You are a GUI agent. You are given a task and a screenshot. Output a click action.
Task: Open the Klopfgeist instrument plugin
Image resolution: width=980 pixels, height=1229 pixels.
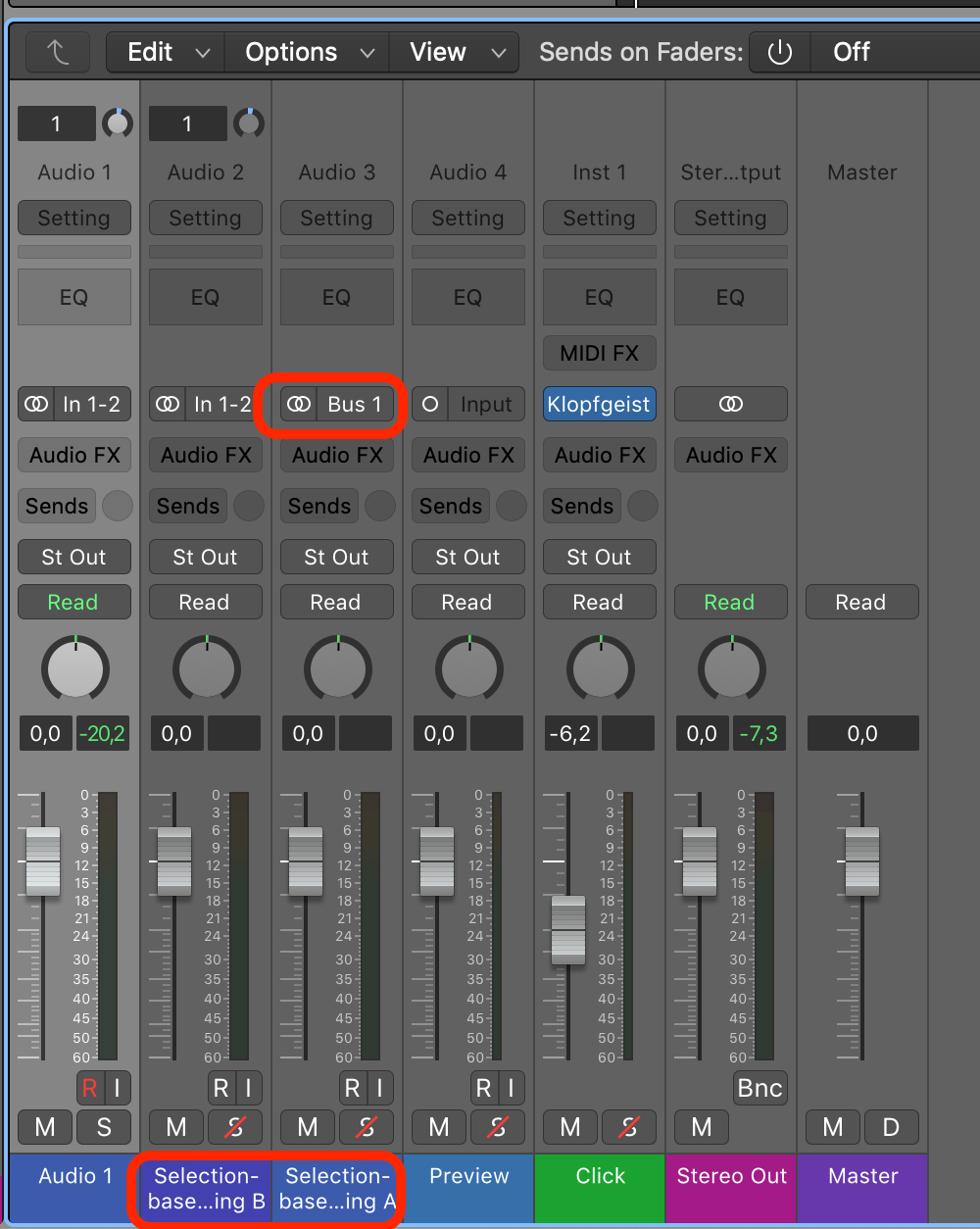(x=599, y=404)
